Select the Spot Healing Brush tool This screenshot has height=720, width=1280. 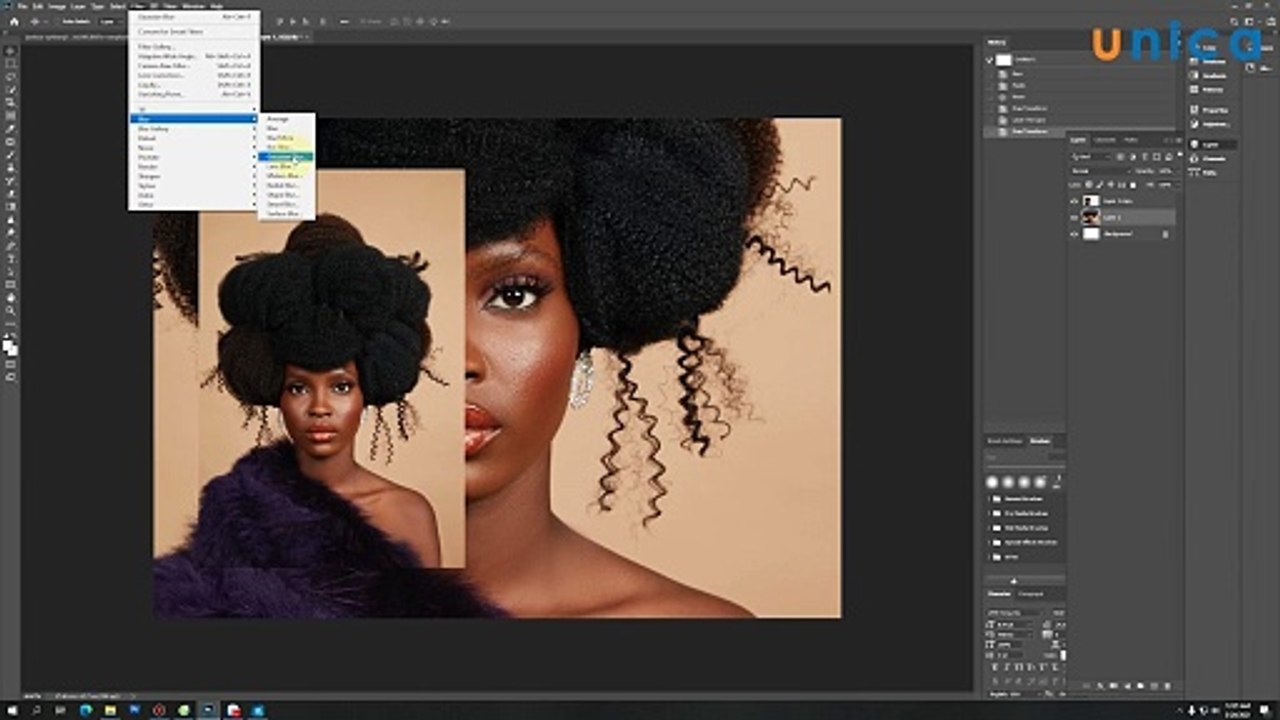point(11,141)
